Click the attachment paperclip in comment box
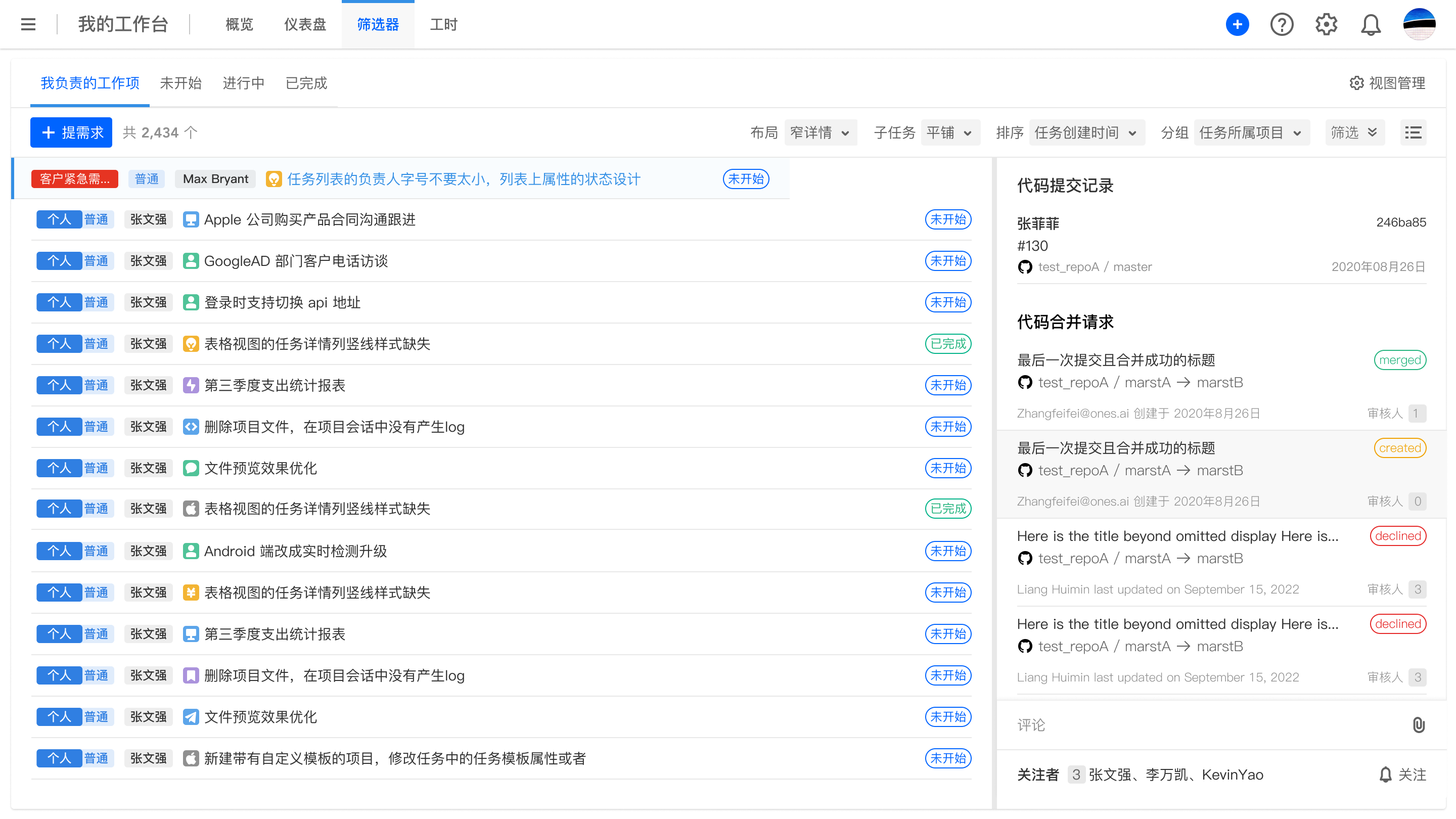Image resolution: width=1456 pixels, height=819 pixels. coord(1419,724)
